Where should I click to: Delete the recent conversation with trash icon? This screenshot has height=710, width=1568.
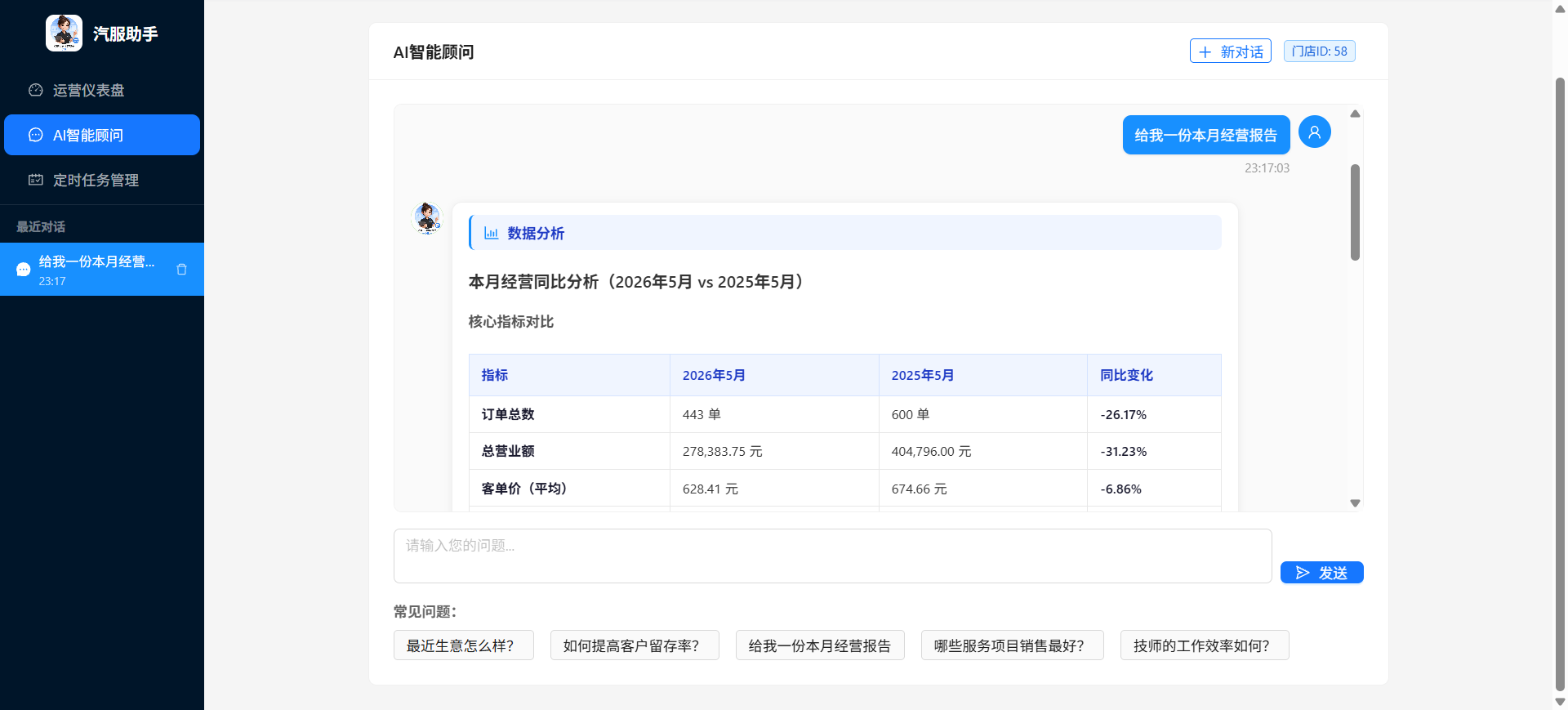click(x=181, y=270)
